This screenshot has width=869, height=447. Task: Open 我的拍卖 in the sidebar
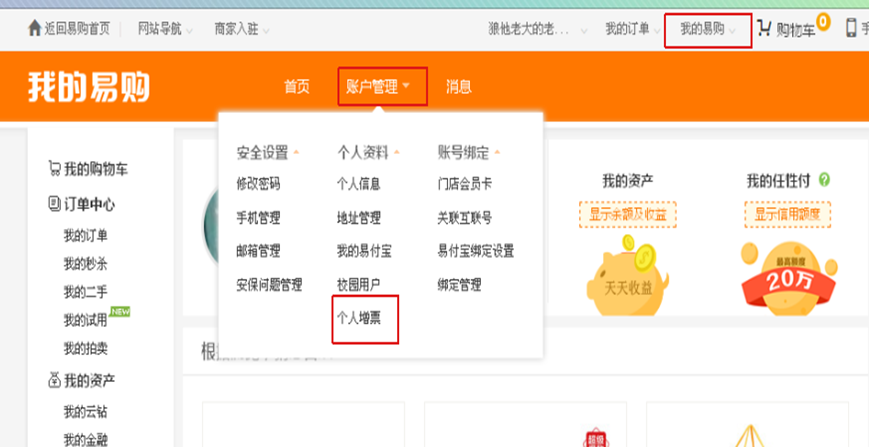(85, 348)
